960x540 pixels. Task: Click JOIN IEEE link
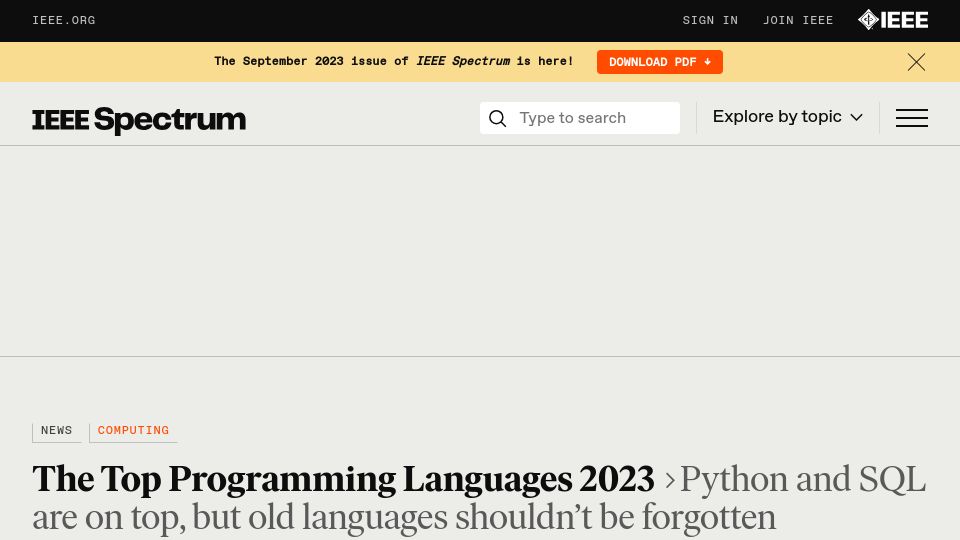click(x=798, y=20)
